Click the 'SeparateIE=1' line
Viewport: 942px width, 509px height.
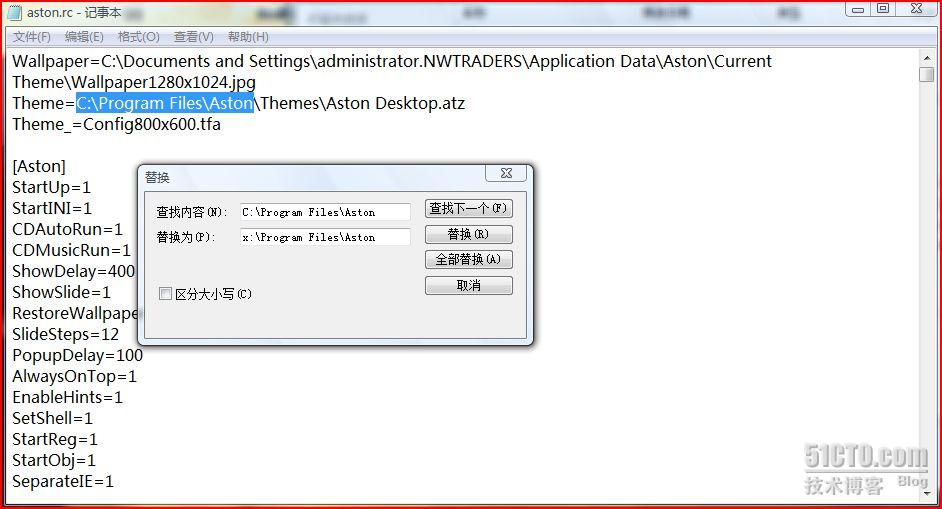63,481
